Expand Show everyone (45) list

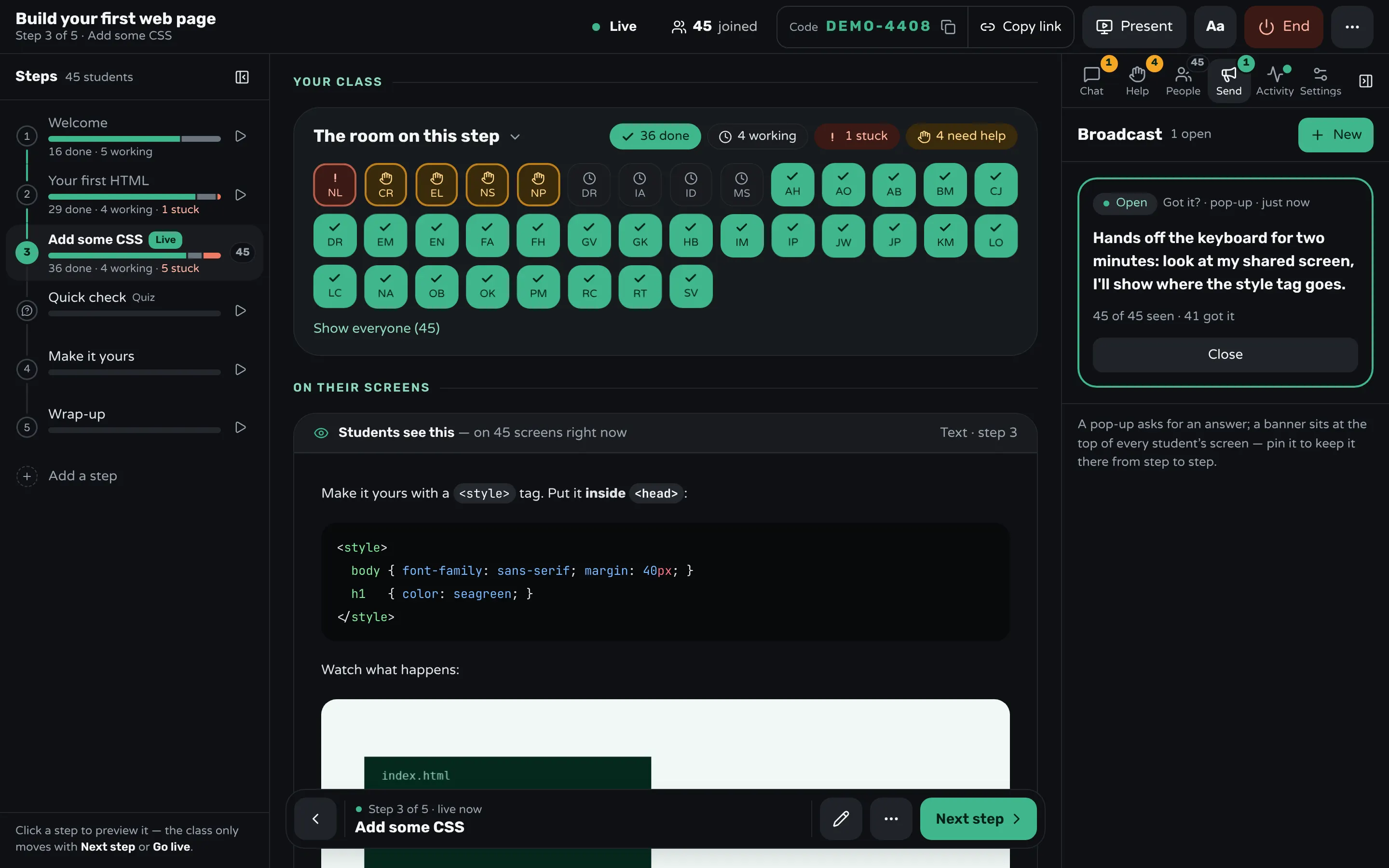click(377, 328)
